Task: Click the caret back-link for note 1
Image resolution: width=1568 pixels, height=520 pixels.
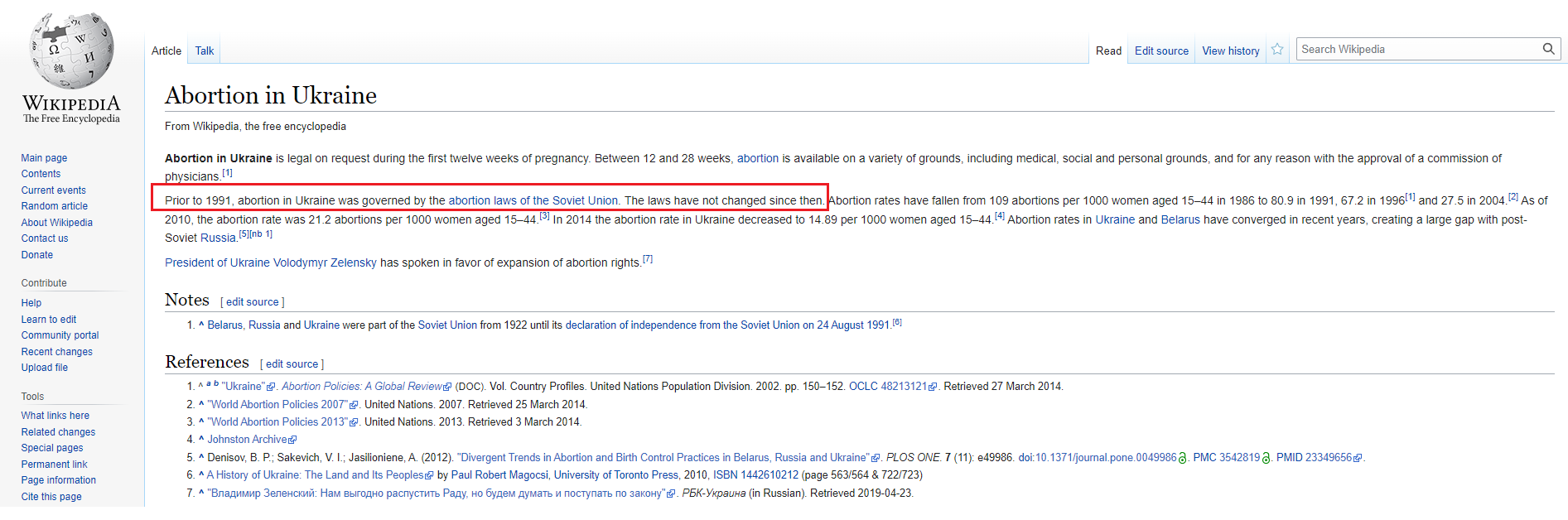Action: tap(201, 325)
